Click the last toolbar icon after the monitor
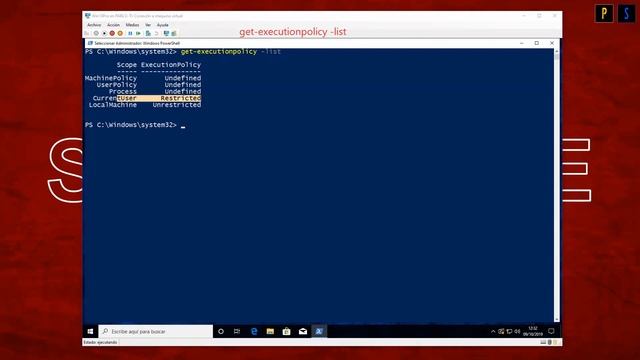The width and height of the screenshot is (640, 360). coord(174,33)
